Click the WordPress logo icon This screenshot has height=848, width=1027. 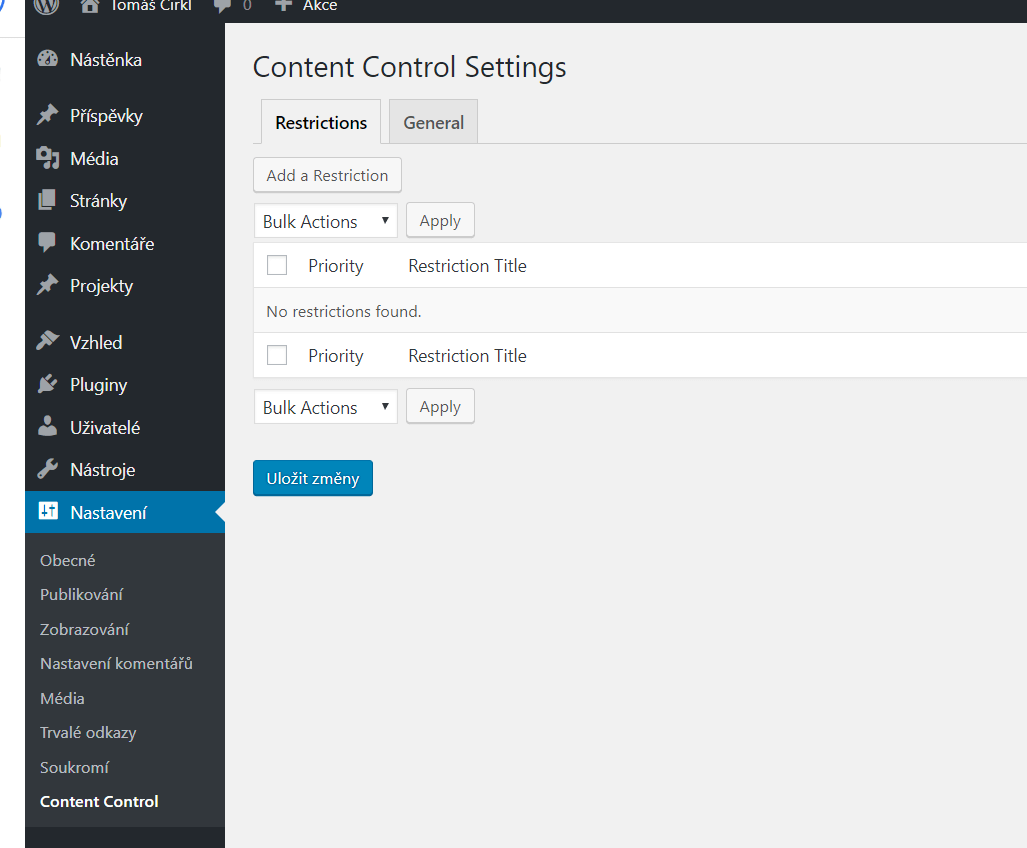tap(47, 5)
